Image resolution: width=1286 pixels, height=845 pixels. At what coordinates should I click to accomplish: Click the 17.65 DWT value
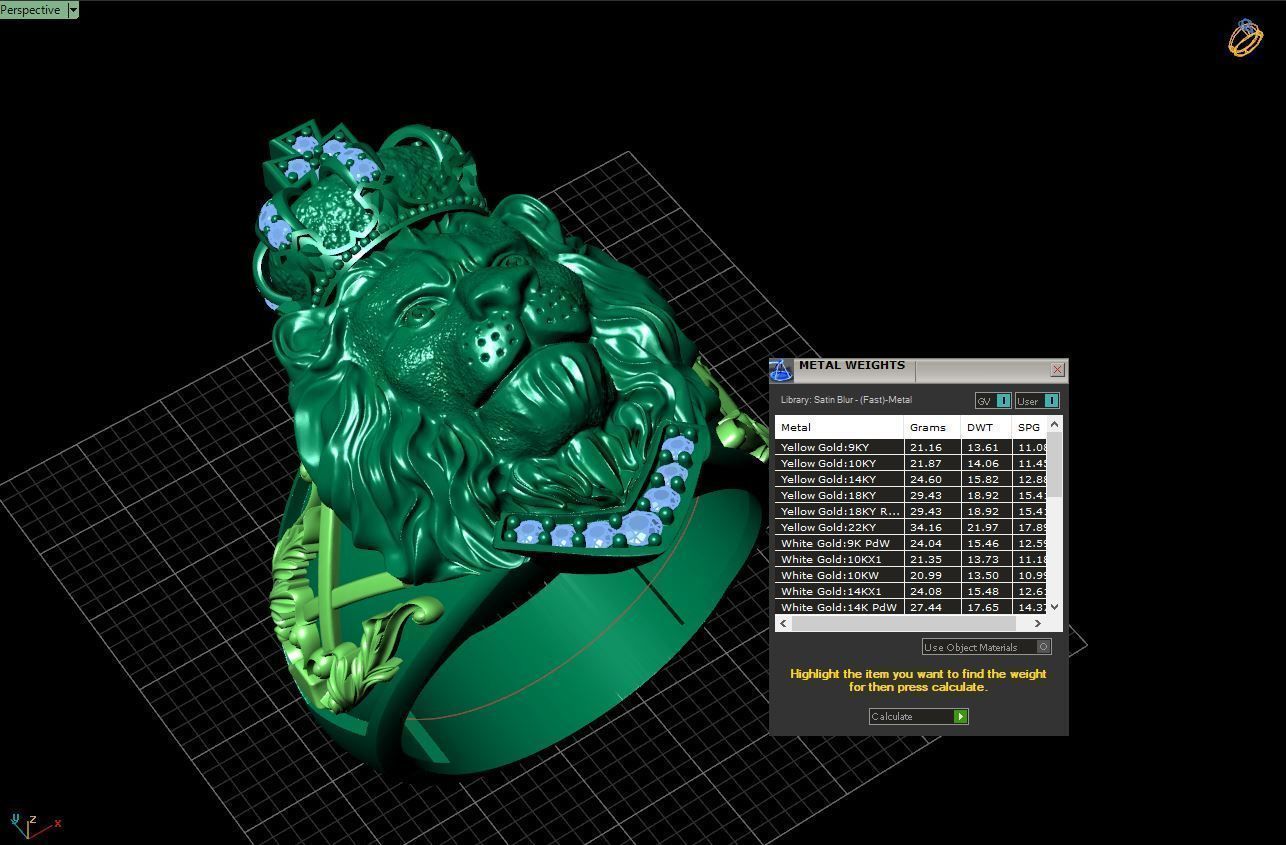point(982,607)
